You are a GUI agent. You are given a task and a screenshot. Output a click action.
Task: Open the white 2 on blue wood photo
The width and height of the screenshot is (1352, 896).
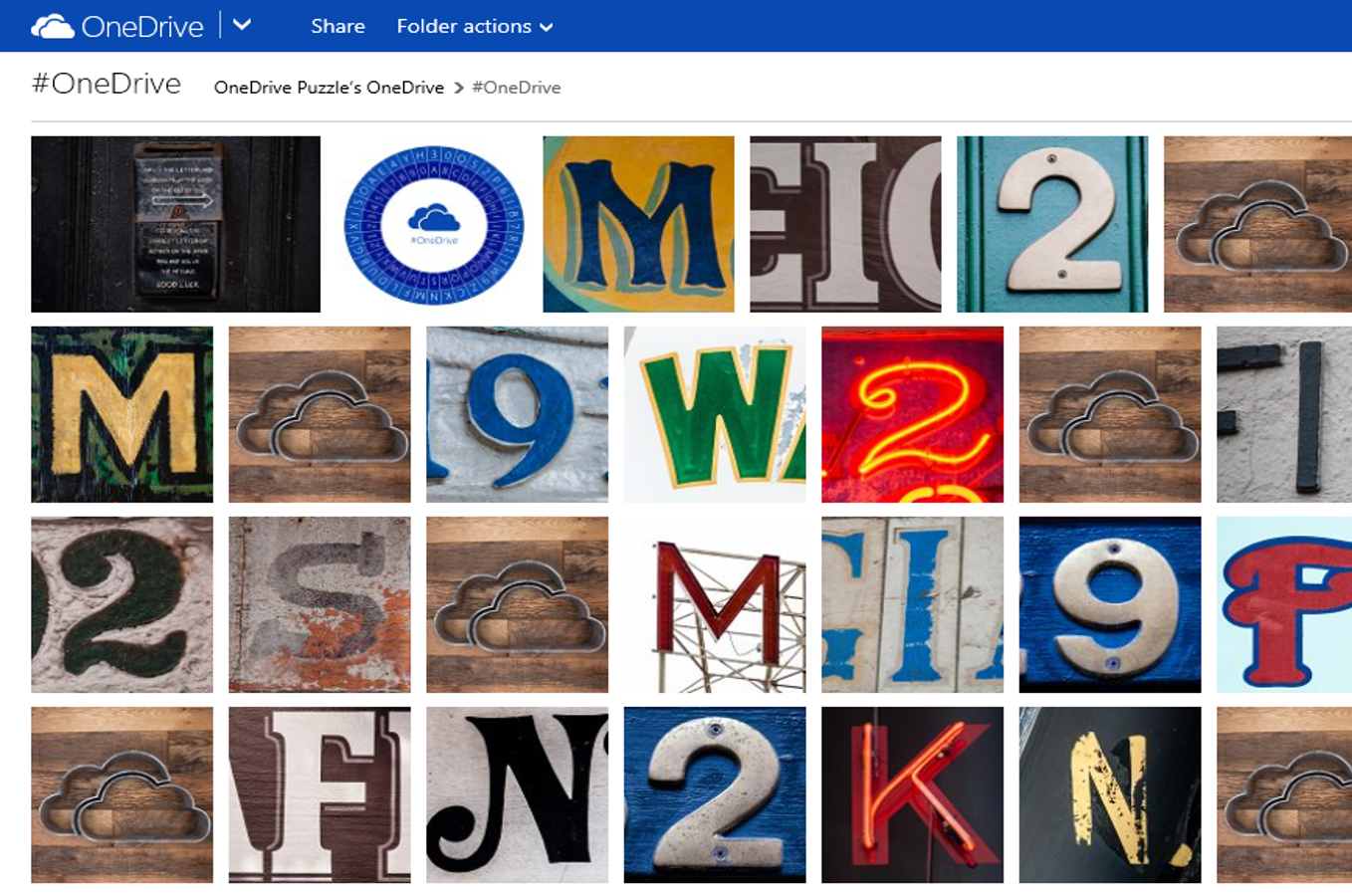click(715, 794)
